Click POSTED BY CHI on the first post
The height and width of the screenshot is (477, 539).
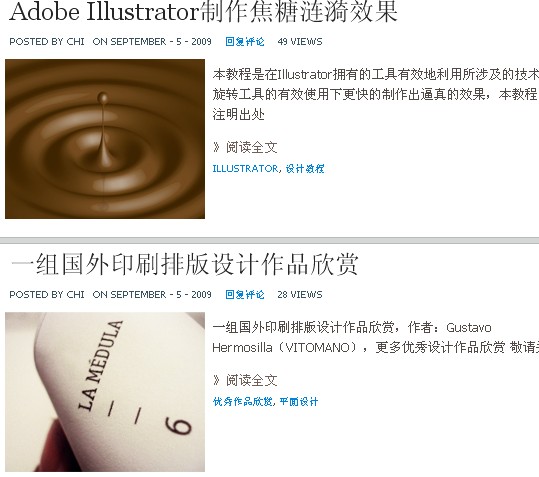tap(47, 42)
